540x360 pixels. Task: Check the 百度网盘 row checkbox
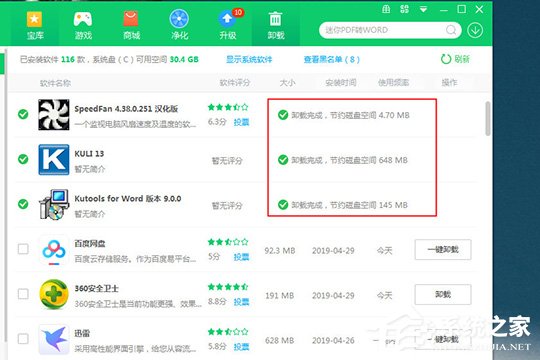23,249
